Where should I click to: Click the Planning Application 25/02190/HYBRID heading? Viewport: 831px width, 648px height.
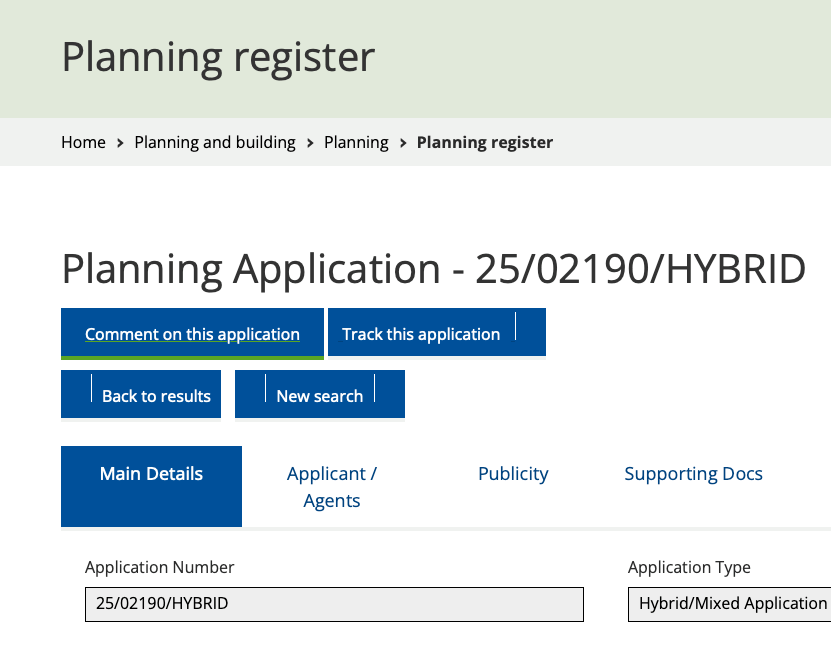[433, 269]
